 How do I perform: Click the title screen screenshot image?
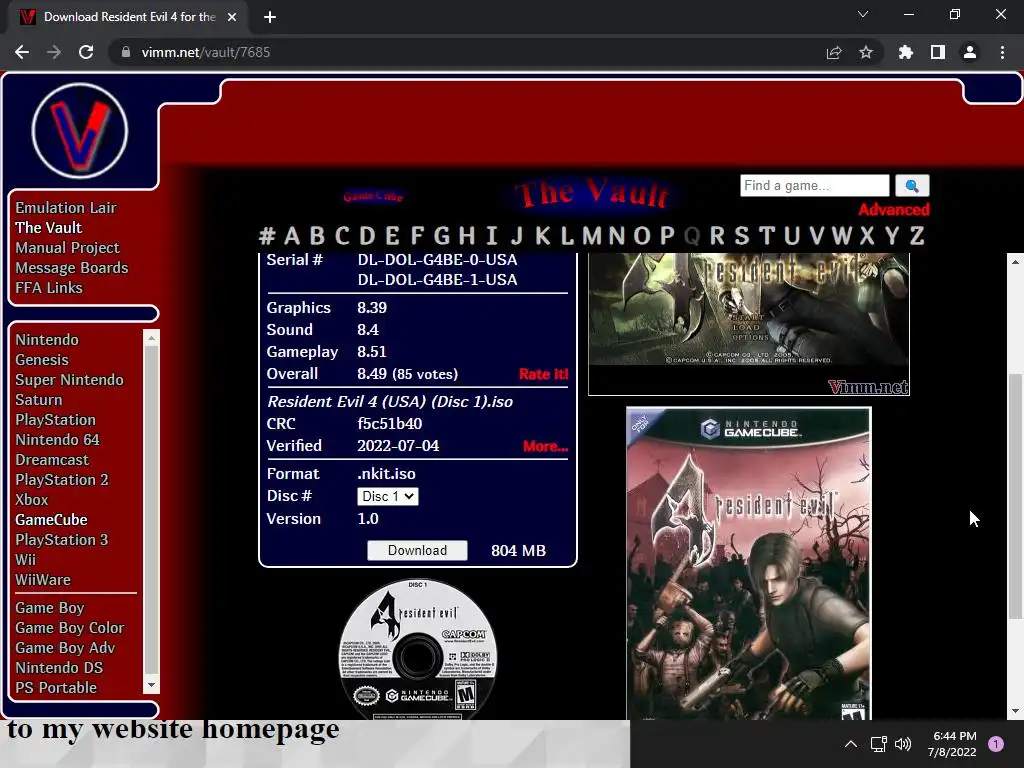pyautogui.click(x=748, y=324)
